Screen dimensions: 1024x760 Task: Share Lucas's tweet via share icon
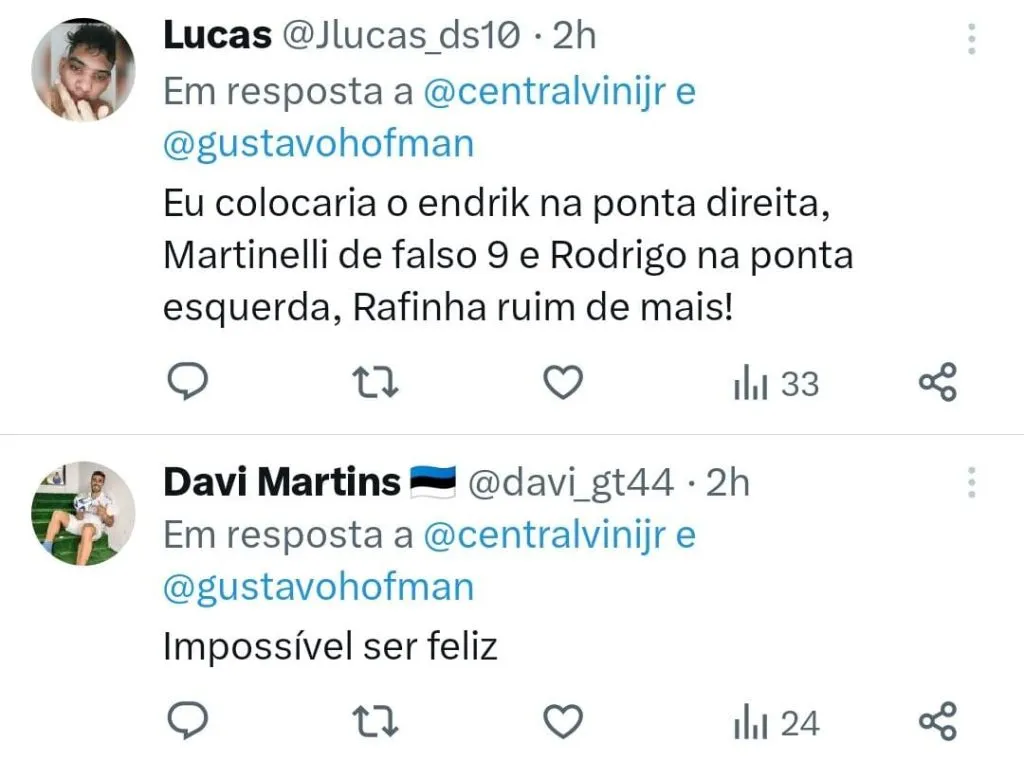click(938, 382)
